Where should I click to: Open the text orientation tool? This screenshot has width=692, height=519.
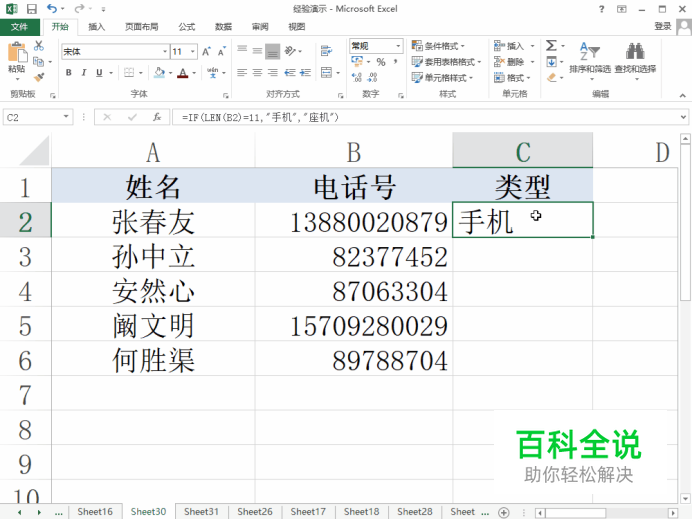290,51
